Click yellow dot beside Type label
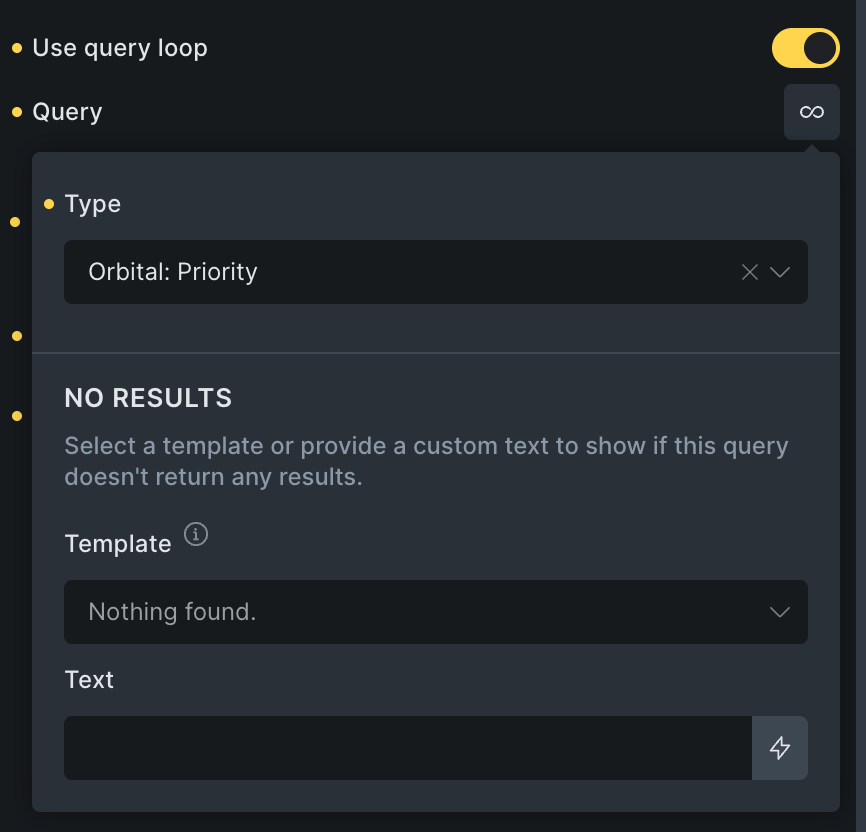The width and height of the screenshot is (866, 832). 49,204
